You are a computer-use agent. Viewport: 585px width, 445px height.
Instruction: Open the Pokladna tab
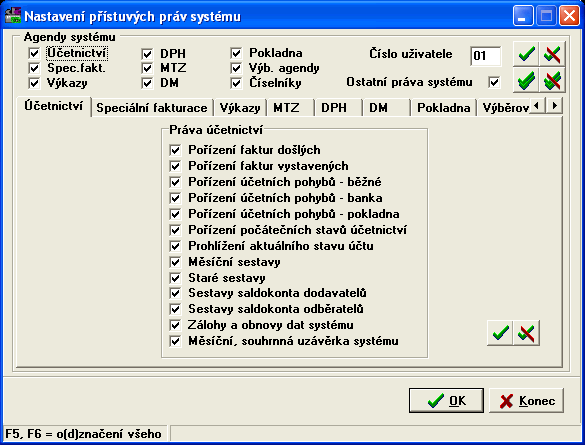tap(443, 108)
